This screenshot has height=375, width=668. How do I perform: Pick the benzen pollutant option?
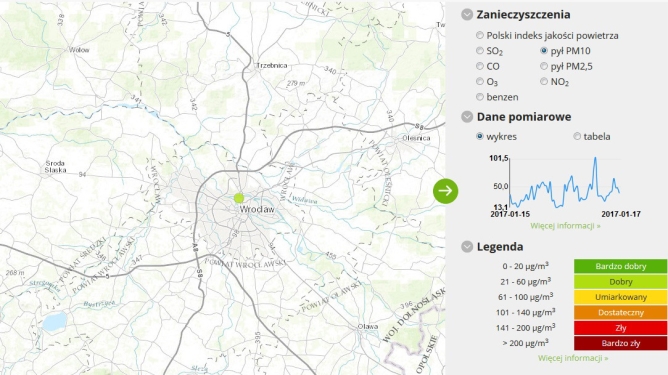480,97
